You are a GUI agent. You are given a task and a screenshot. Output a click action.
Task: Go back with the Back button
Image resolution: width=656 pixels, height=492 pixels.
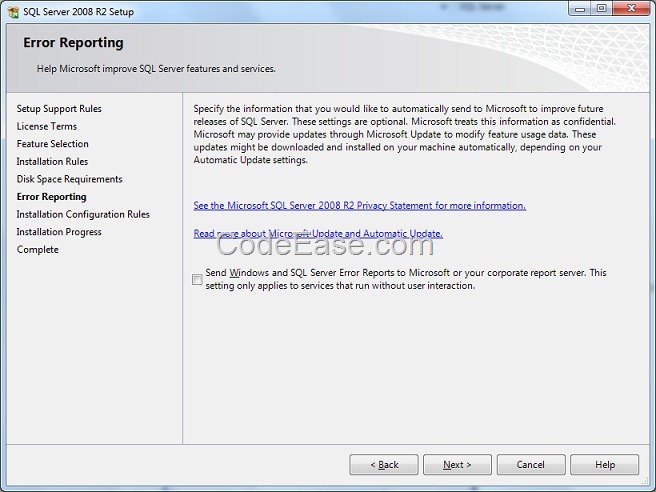pos(384,464)
